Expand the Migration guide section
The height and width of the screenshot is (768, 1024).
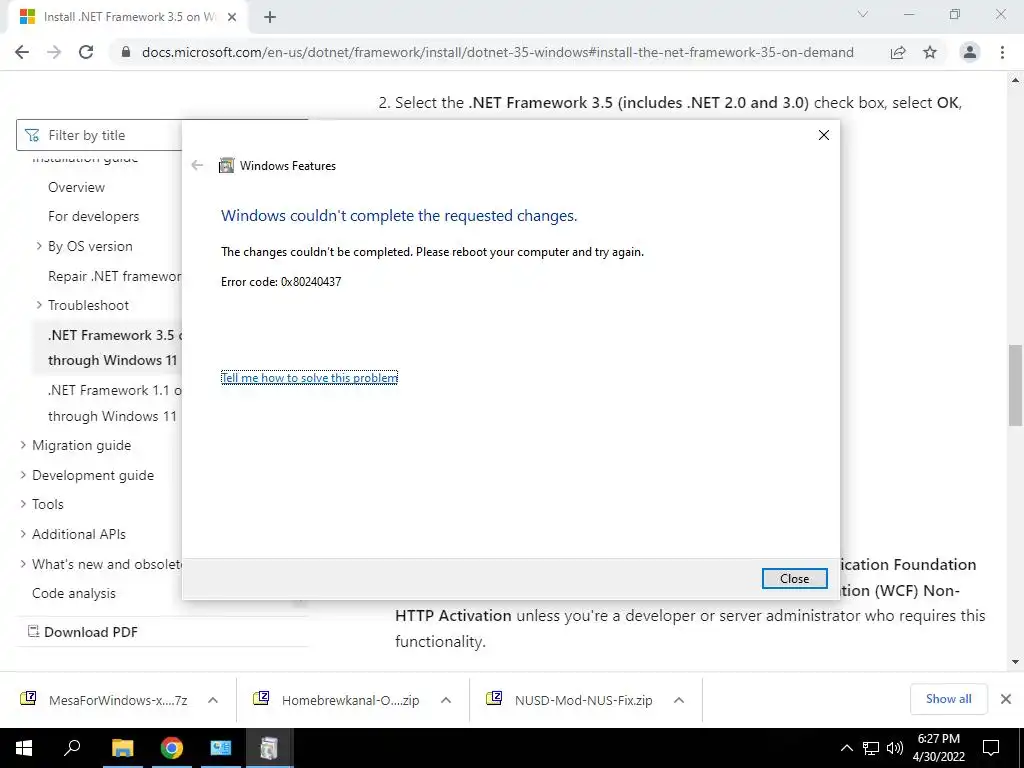pos(23,445)
